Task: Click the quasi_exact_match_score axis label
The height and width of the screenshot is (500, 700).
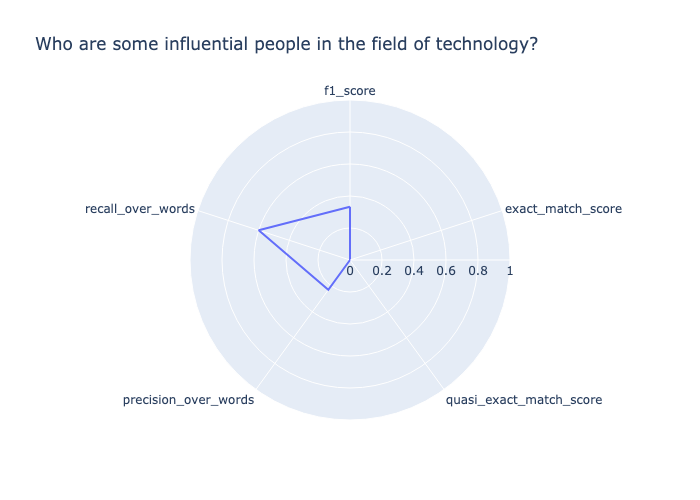Action: pos(524,400)
